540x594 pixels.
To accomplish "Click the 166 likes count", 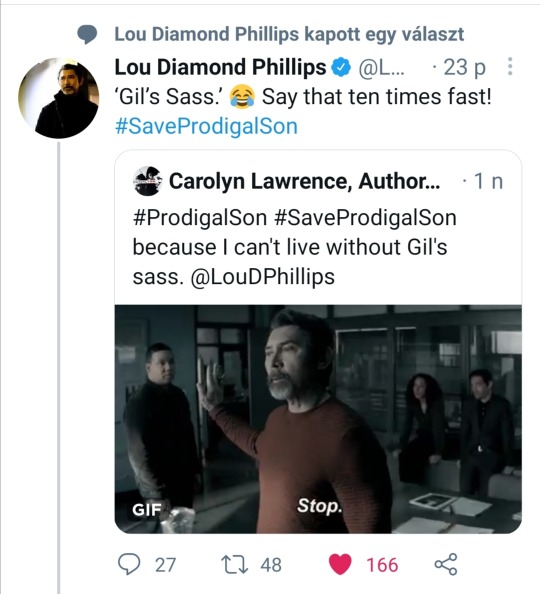I will tap(382, 565).
